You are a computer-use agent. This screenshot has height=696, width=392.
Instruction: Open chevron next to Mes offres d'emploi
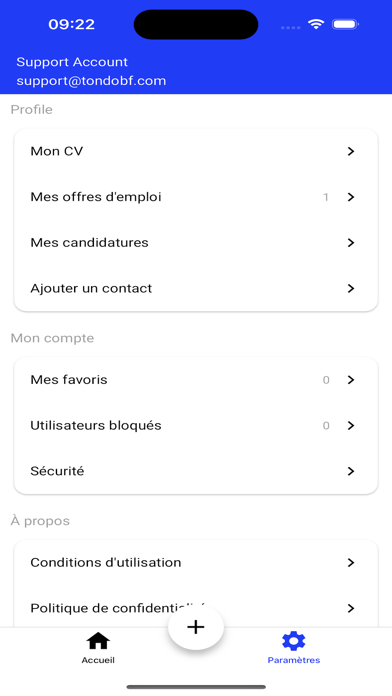click(351, 197)
